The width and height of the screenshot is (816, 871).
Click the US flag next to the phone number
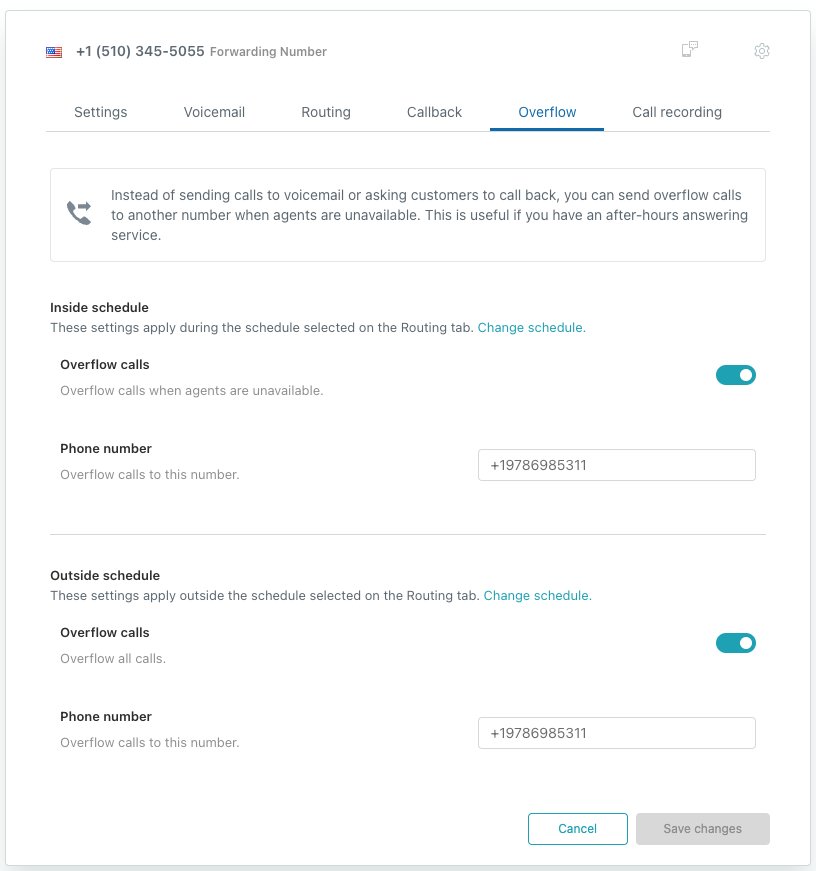(54, 51)
